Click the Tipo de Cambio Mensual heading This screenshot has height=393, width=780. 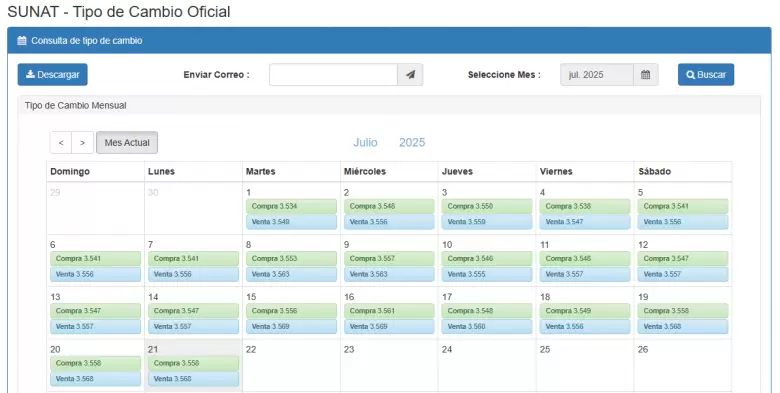point(76,105)
